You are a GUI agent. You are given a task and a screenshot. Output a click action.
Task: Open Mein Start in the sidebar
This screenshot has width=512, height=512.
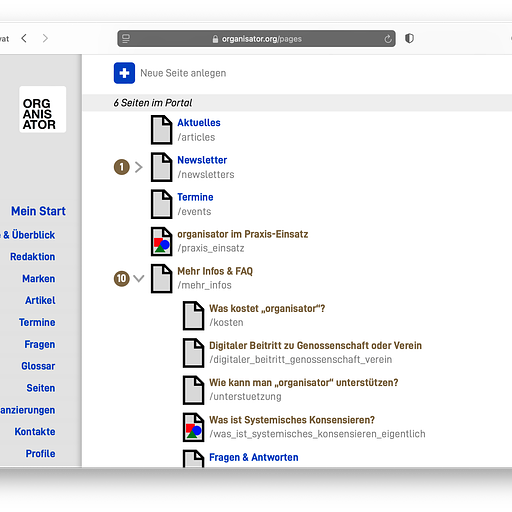tap(38, 211)
